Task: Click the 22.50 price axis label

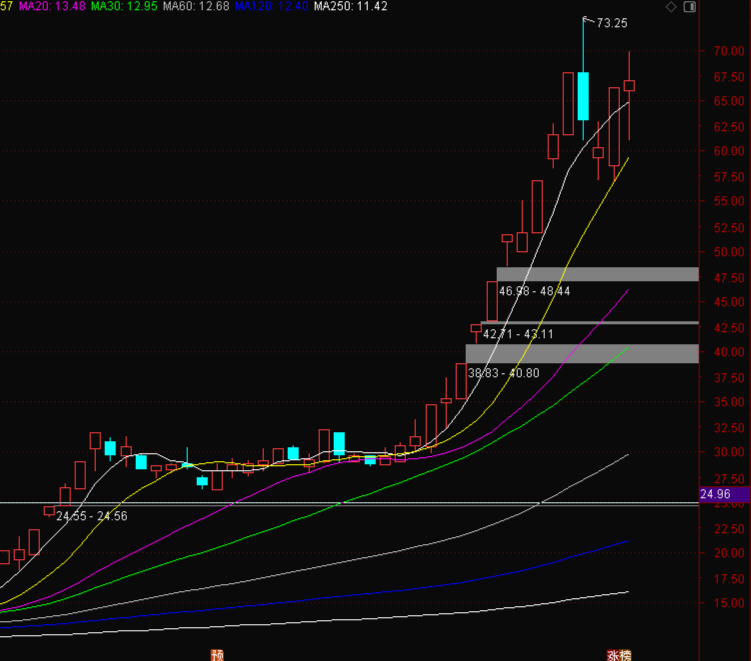Action: coord(729,528)
